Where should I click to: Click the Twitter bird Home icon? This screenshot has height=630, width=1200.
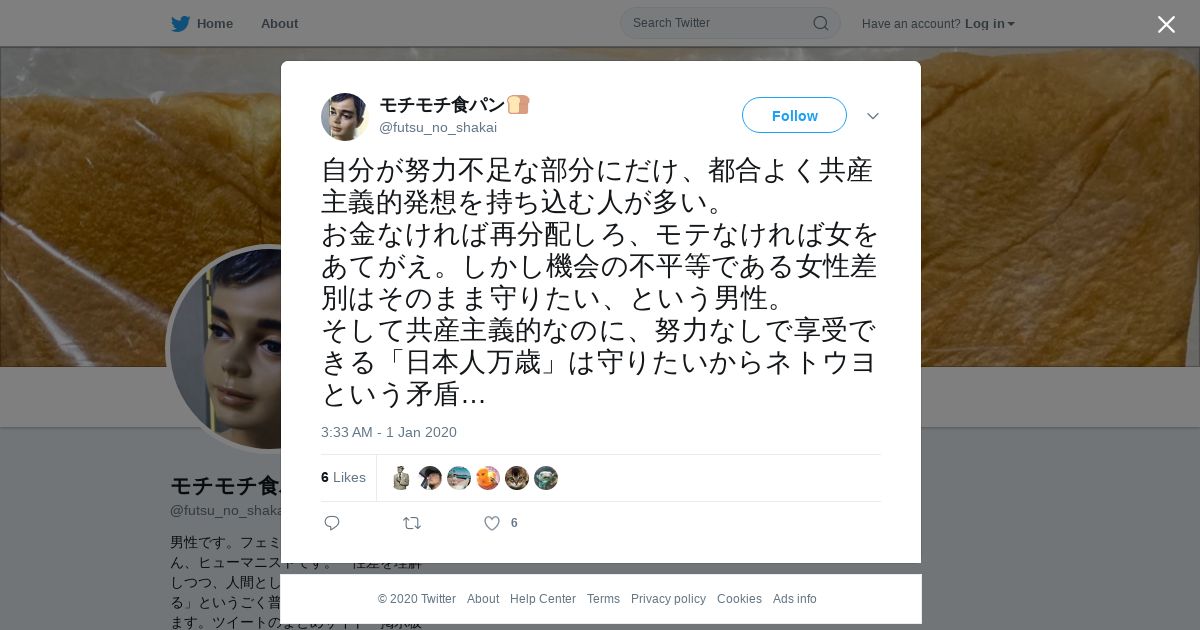[180, 24]
